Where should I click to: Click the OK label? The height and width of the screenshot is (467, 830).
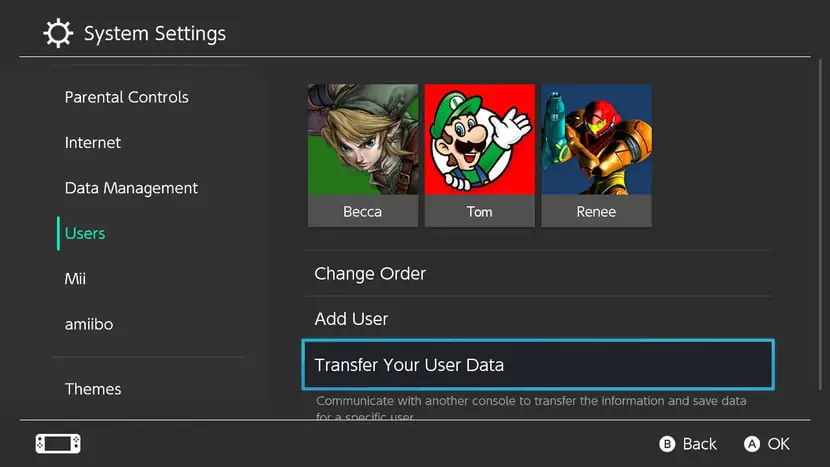(778, 443)
